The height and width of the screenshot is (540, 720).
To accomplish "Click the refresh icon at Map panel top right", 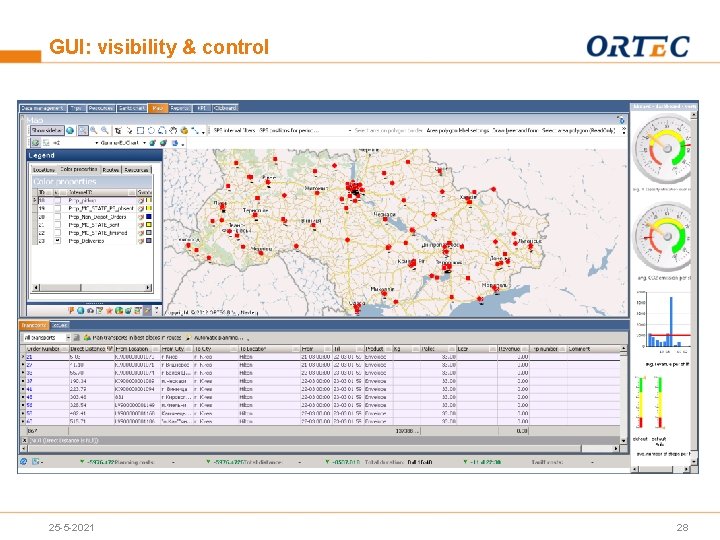I will pos(621,120).
